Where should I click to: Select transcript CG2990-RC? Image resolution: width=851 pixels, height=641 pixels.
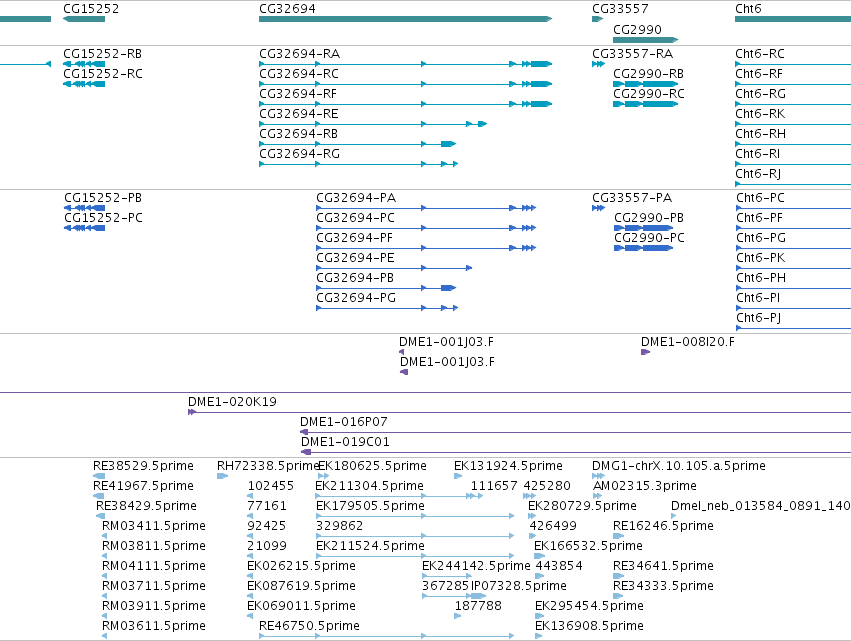[649, 94]
